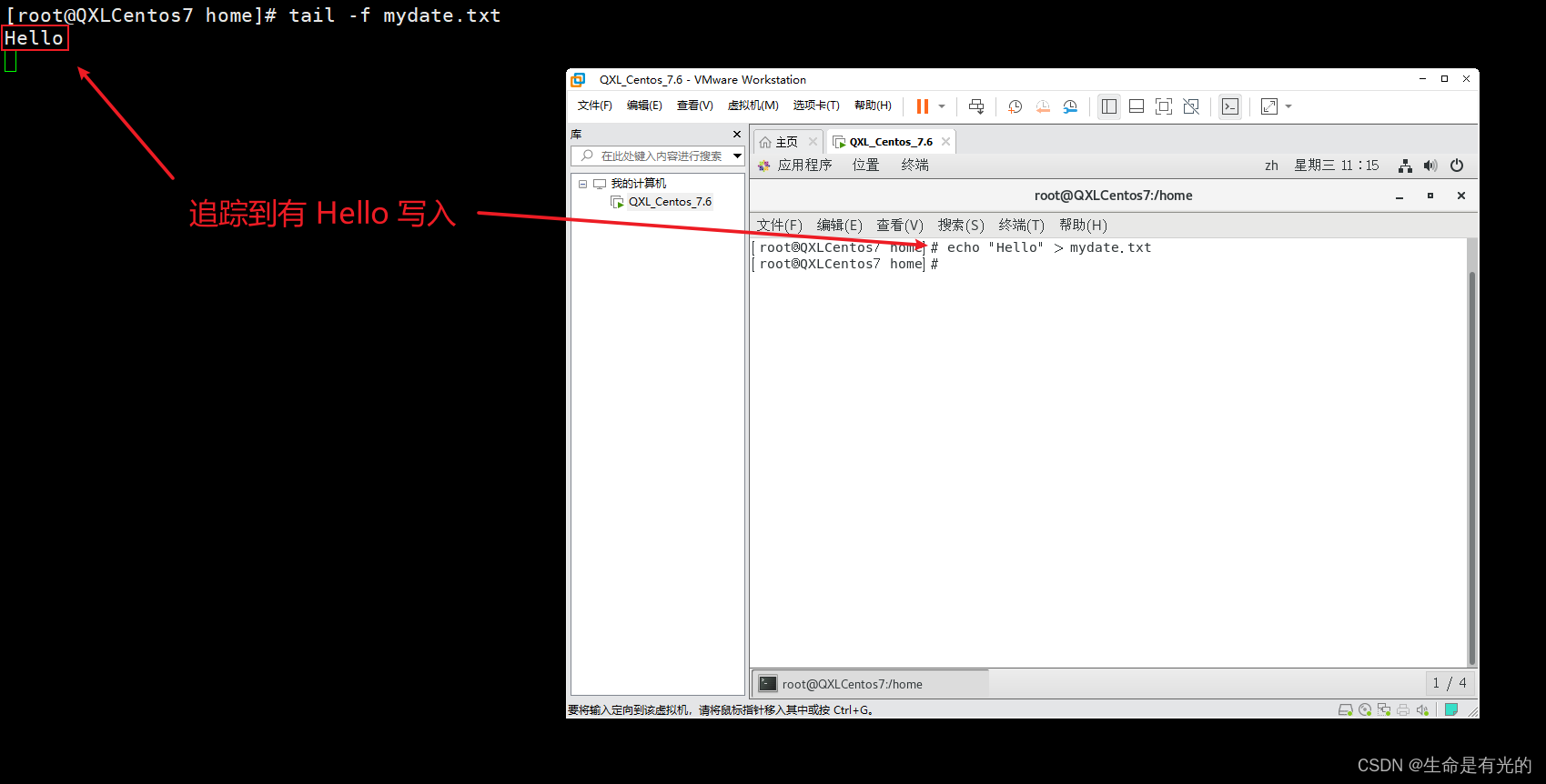Viewport: 1546px width, 784px height.
Task: Click 终端 in the CentOS top bar
Action: click(914, 165)
